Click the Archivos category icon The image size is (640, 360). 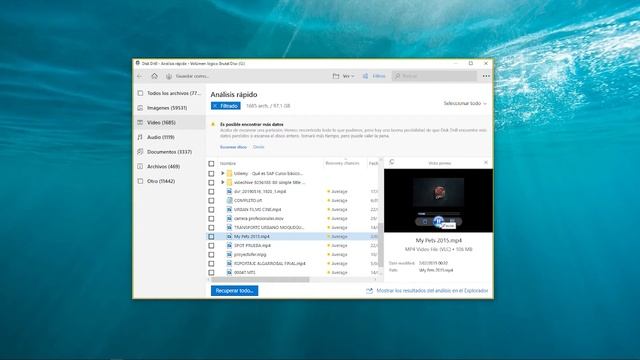[x=140, y=167]
